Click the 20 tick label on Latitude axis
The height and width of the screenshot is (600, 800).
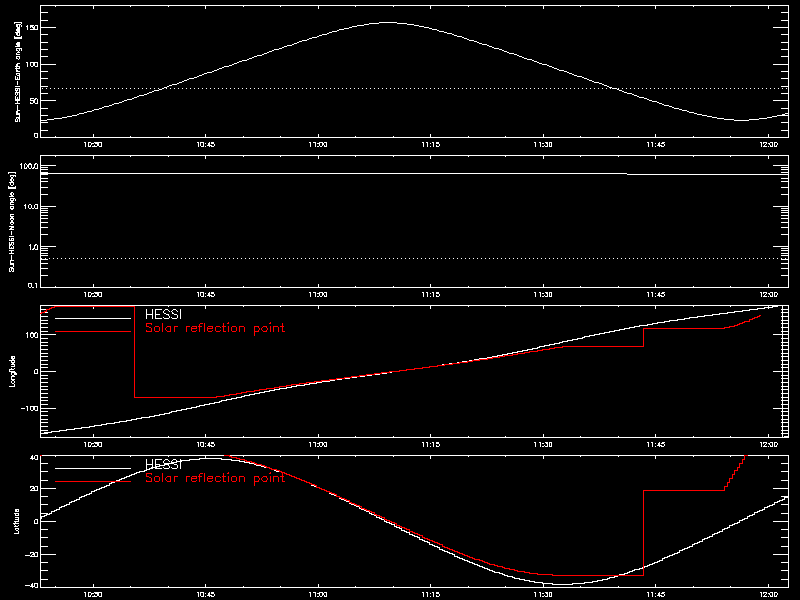[34, 489]
